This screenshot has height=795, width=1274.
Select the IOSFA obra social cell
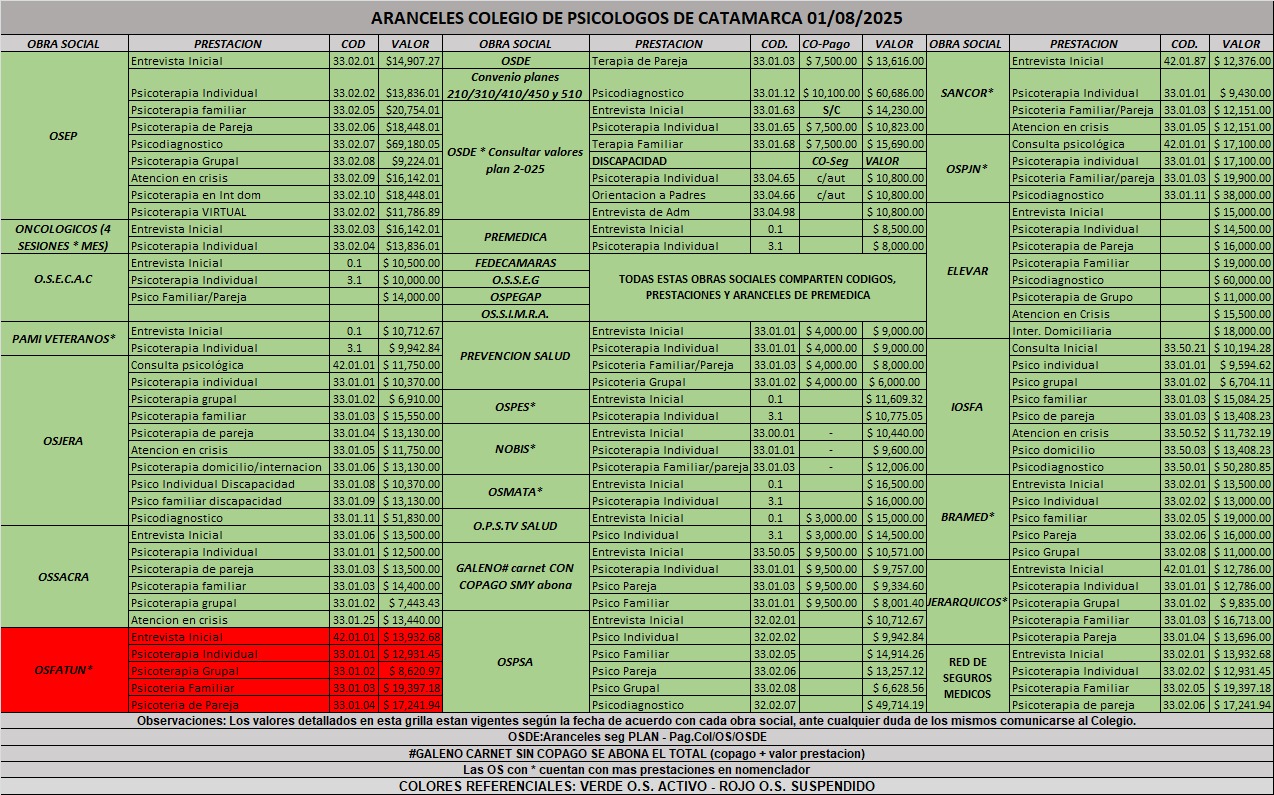click(967, 408)
